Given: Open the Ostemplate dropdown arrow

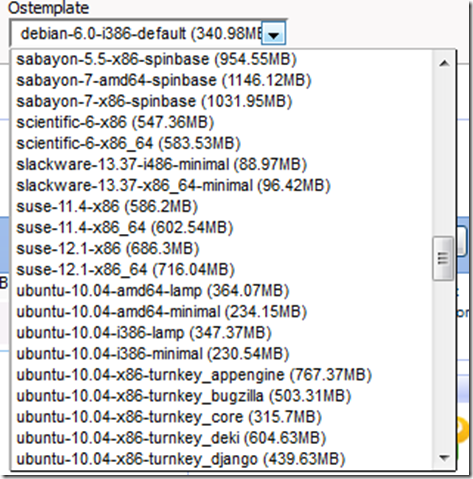Looking at the screenshot, I should tap(274, 34).
